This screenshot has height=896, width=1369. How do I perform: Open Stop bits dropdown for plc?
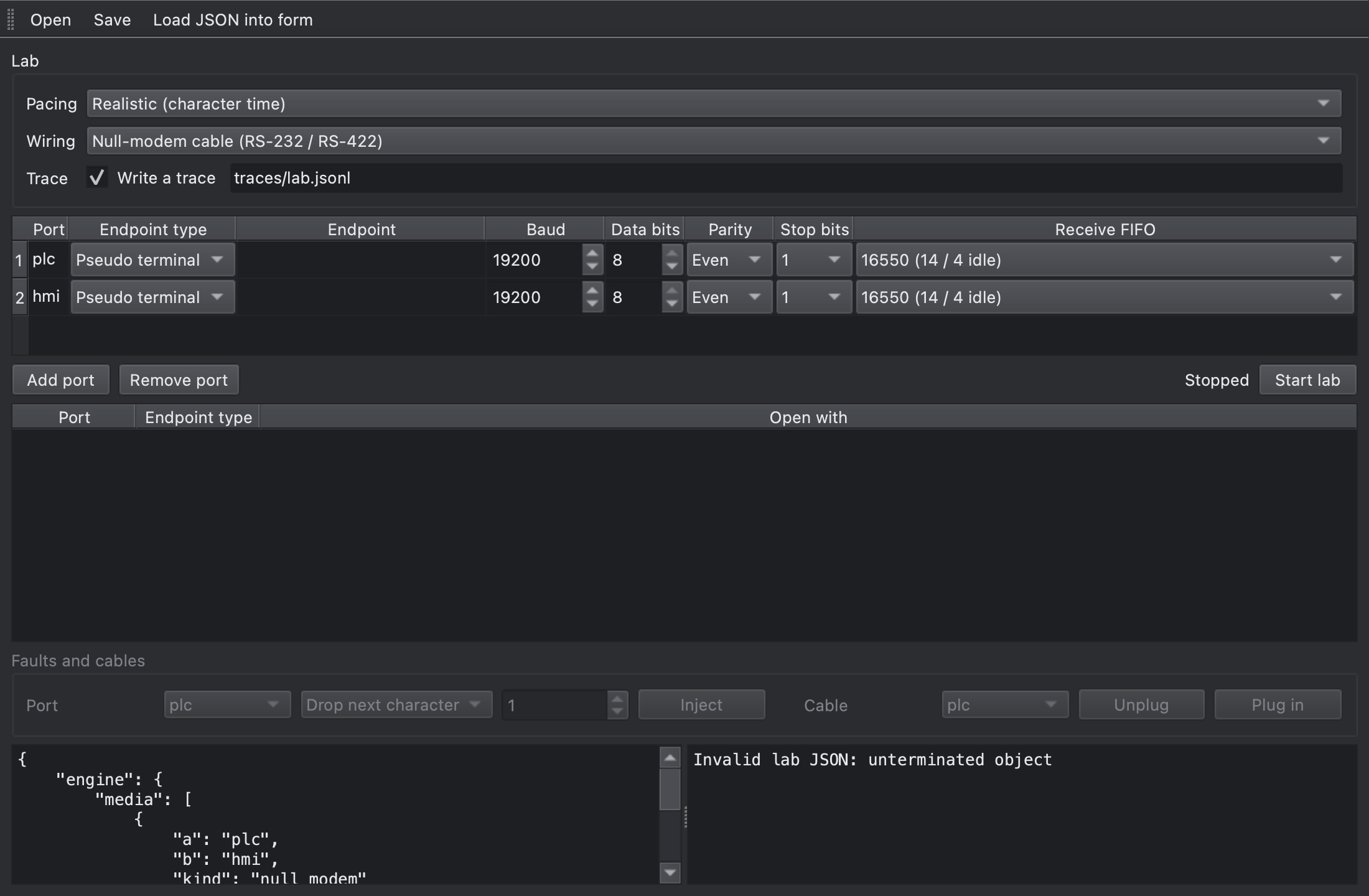[813, 260]
